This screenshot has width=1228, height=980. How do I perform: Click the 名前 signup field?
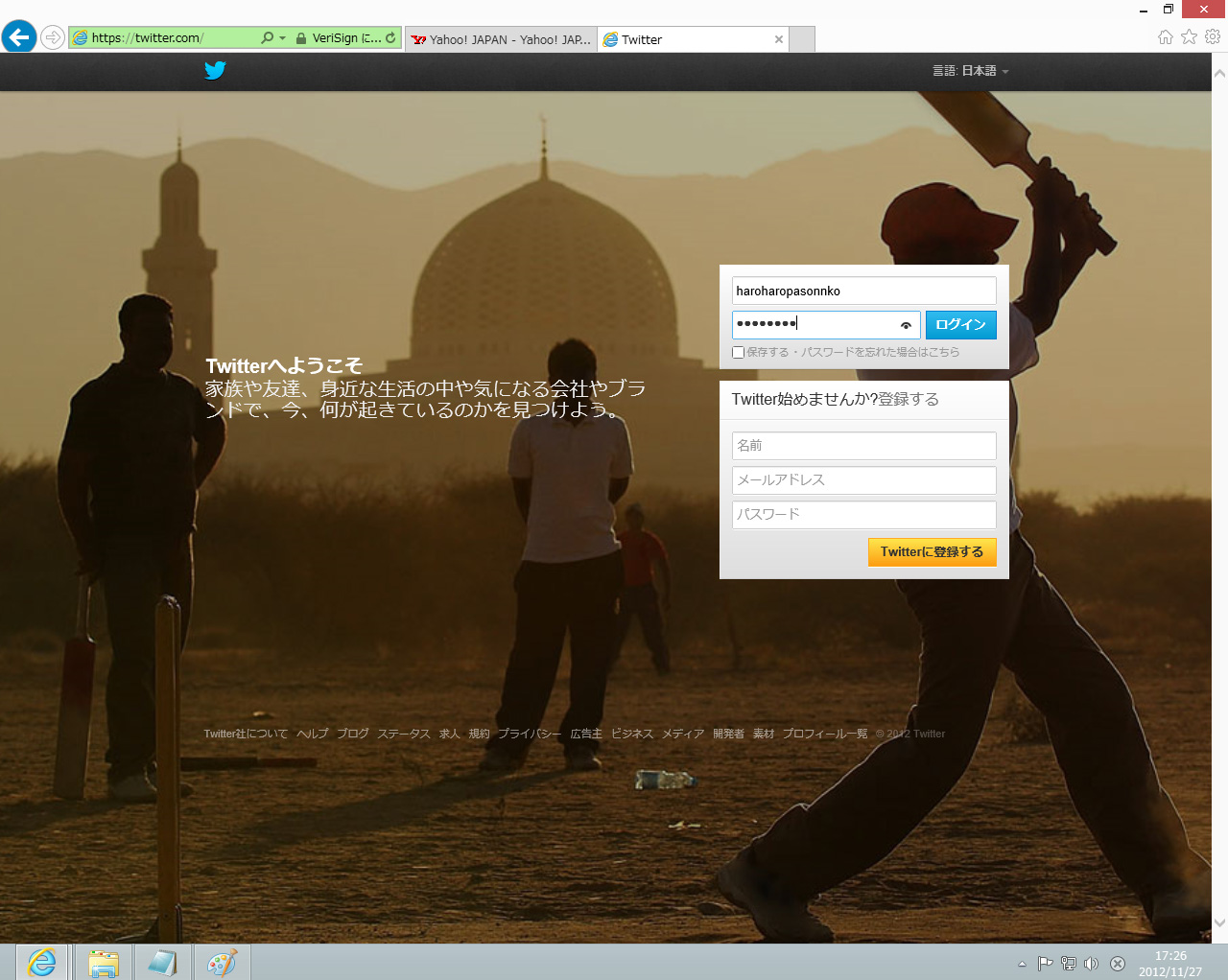click(x=863, y=446)
